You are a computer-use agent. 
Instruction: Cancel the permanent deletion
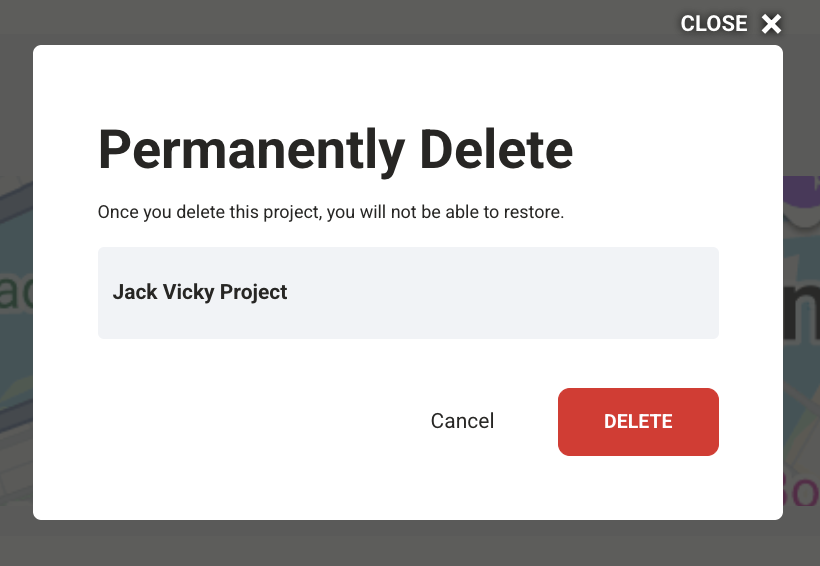coord(462,421)
